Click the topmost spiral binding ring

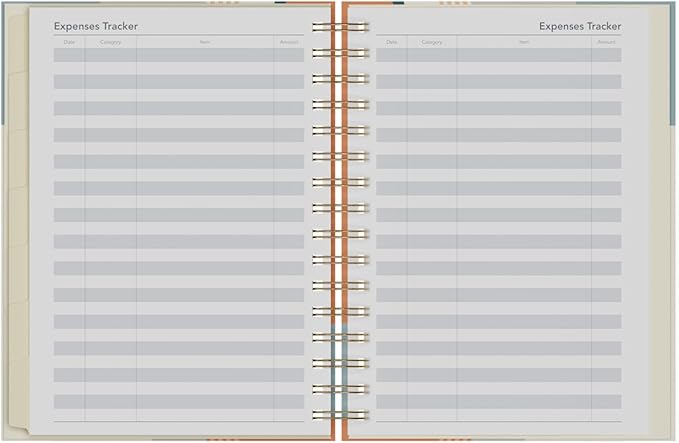click(x=340, y=26)
